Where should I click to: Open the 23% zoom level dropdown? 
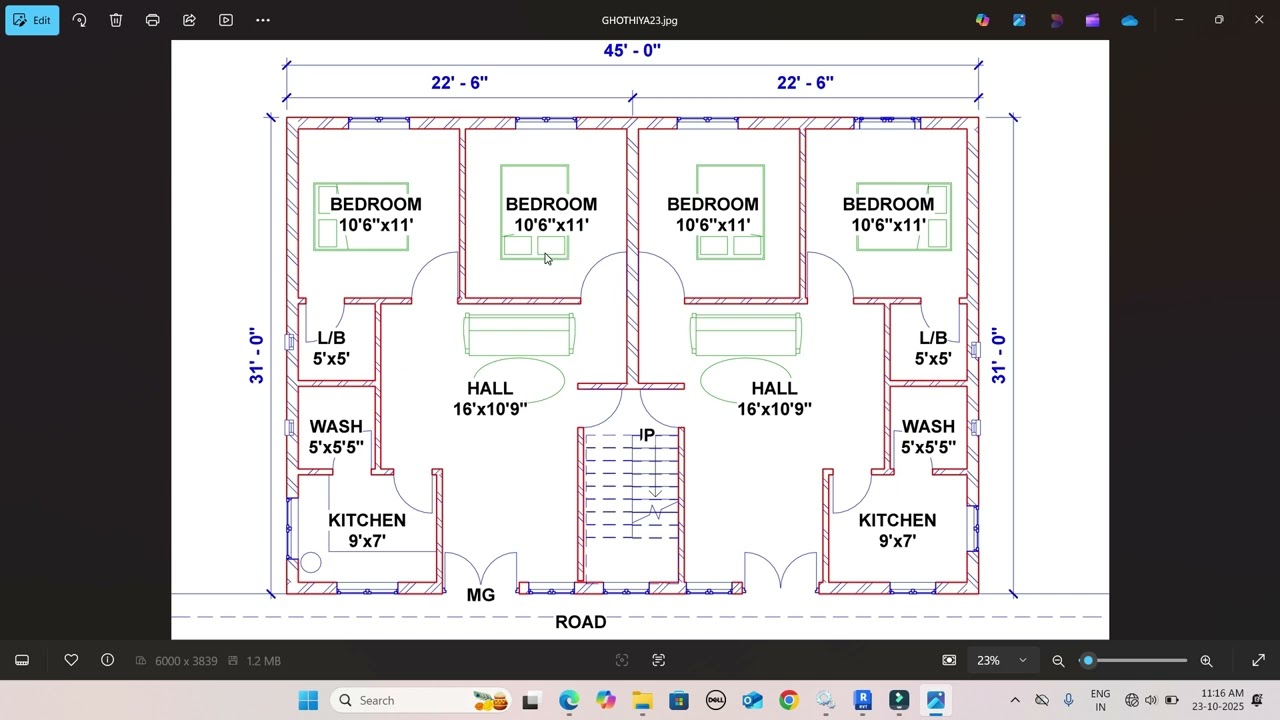coord(1002,660)
